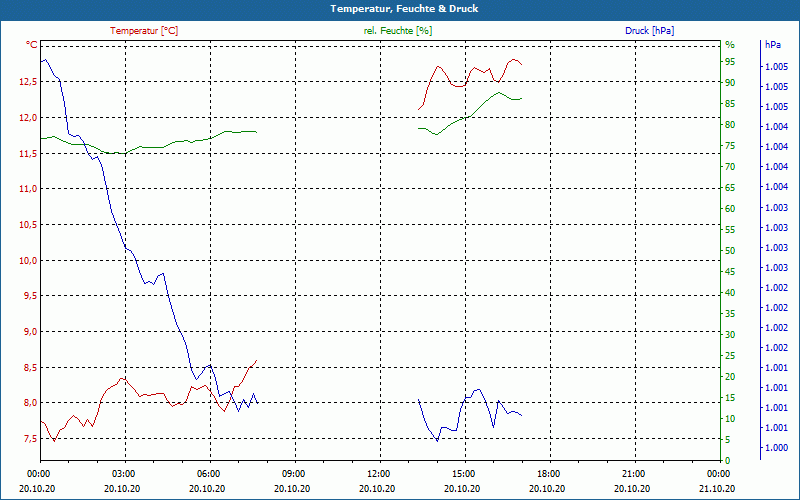Click '90' on the green humidity axis
Screen dimensions: 800x500
[730, 83]
